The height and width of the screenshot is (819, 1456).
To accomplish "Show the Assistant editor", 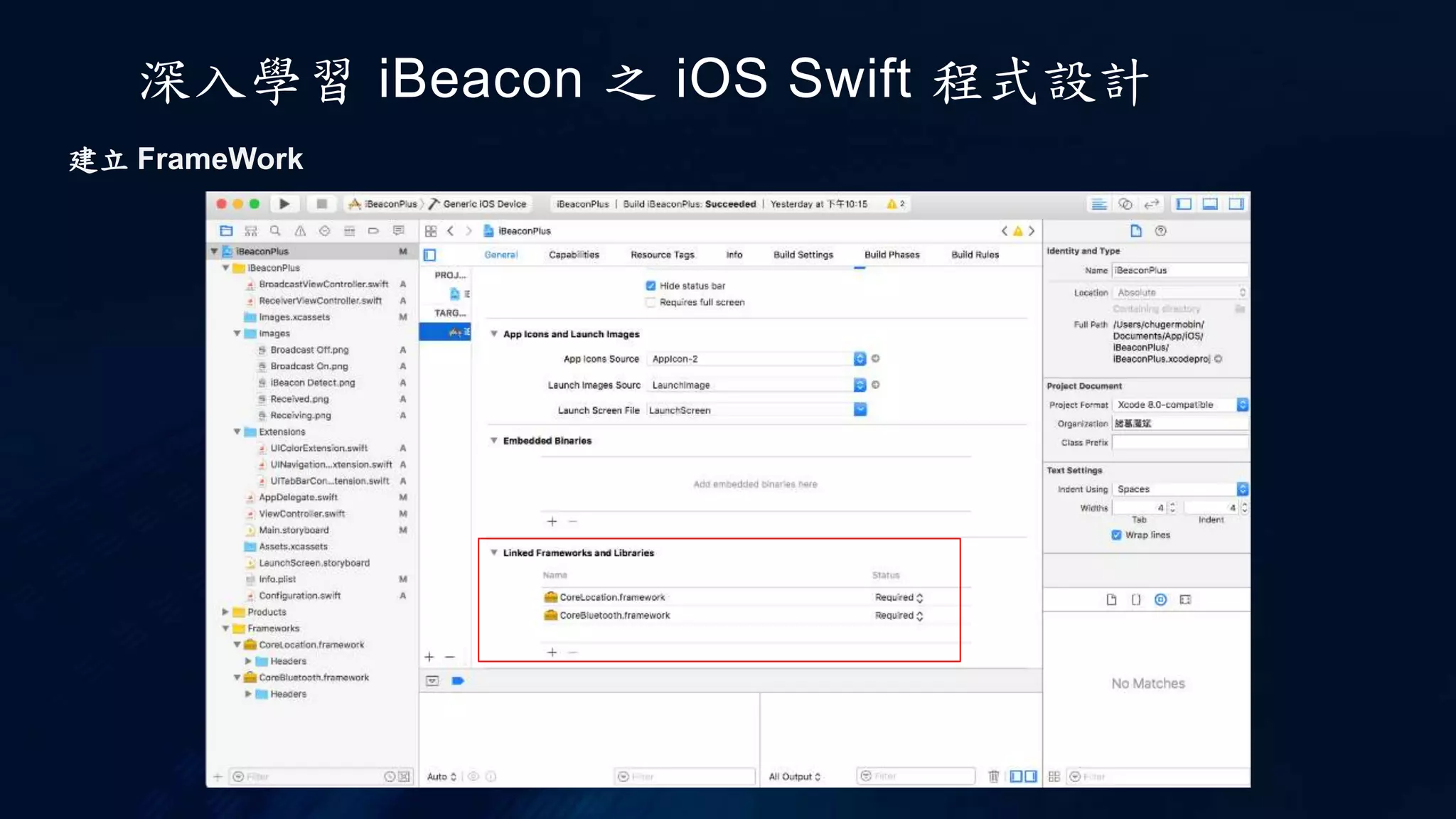I will pos(1125,204).
